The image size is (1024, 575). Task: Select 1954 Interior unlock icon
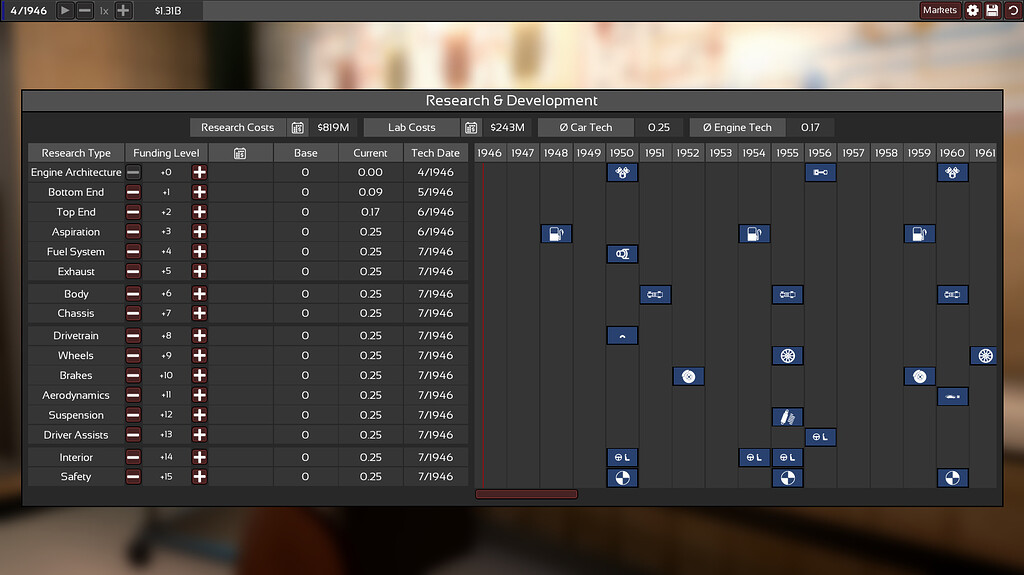coord(754,457)
